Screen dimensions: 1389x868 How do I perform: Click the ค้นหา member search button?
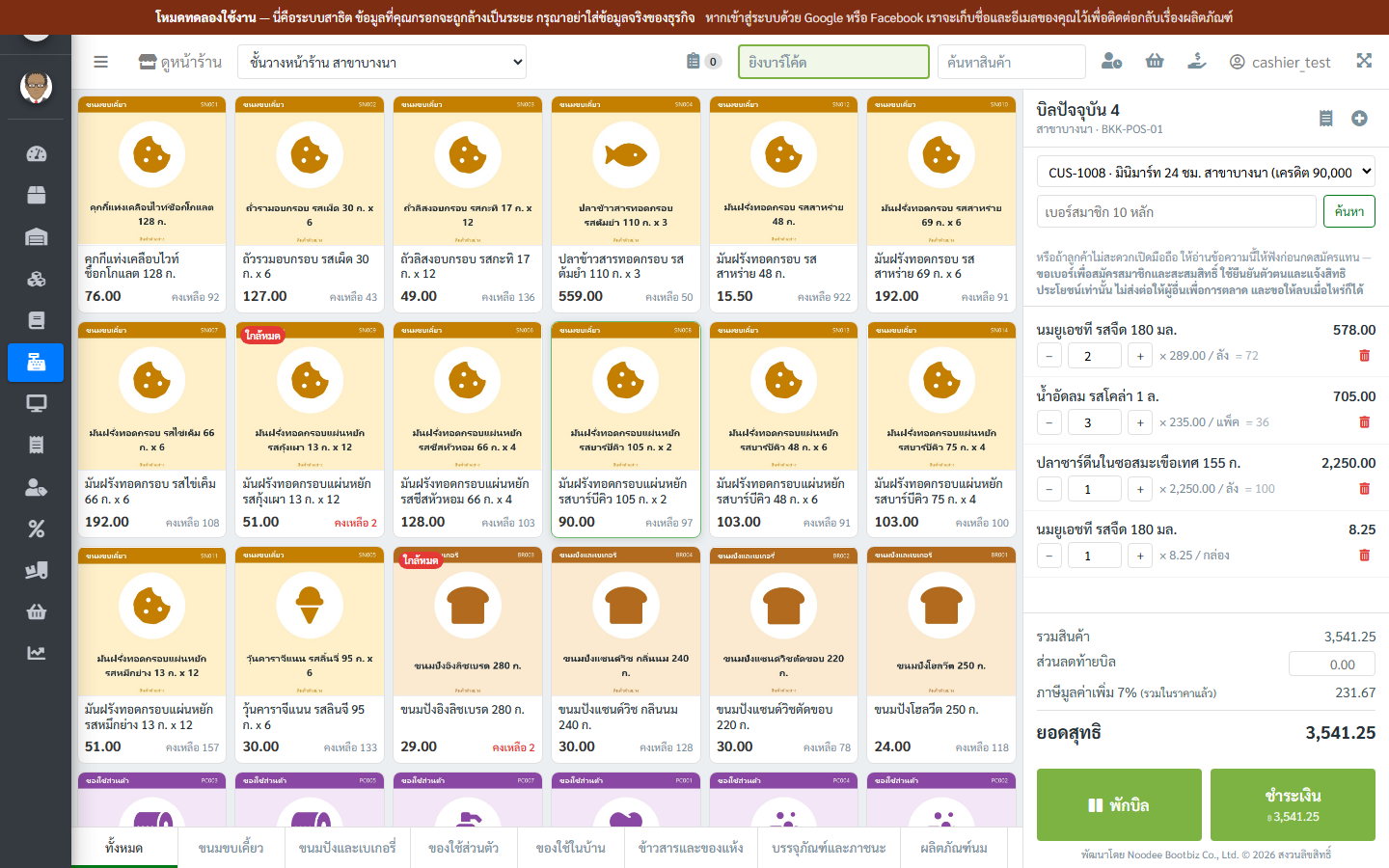[1348, 211]
